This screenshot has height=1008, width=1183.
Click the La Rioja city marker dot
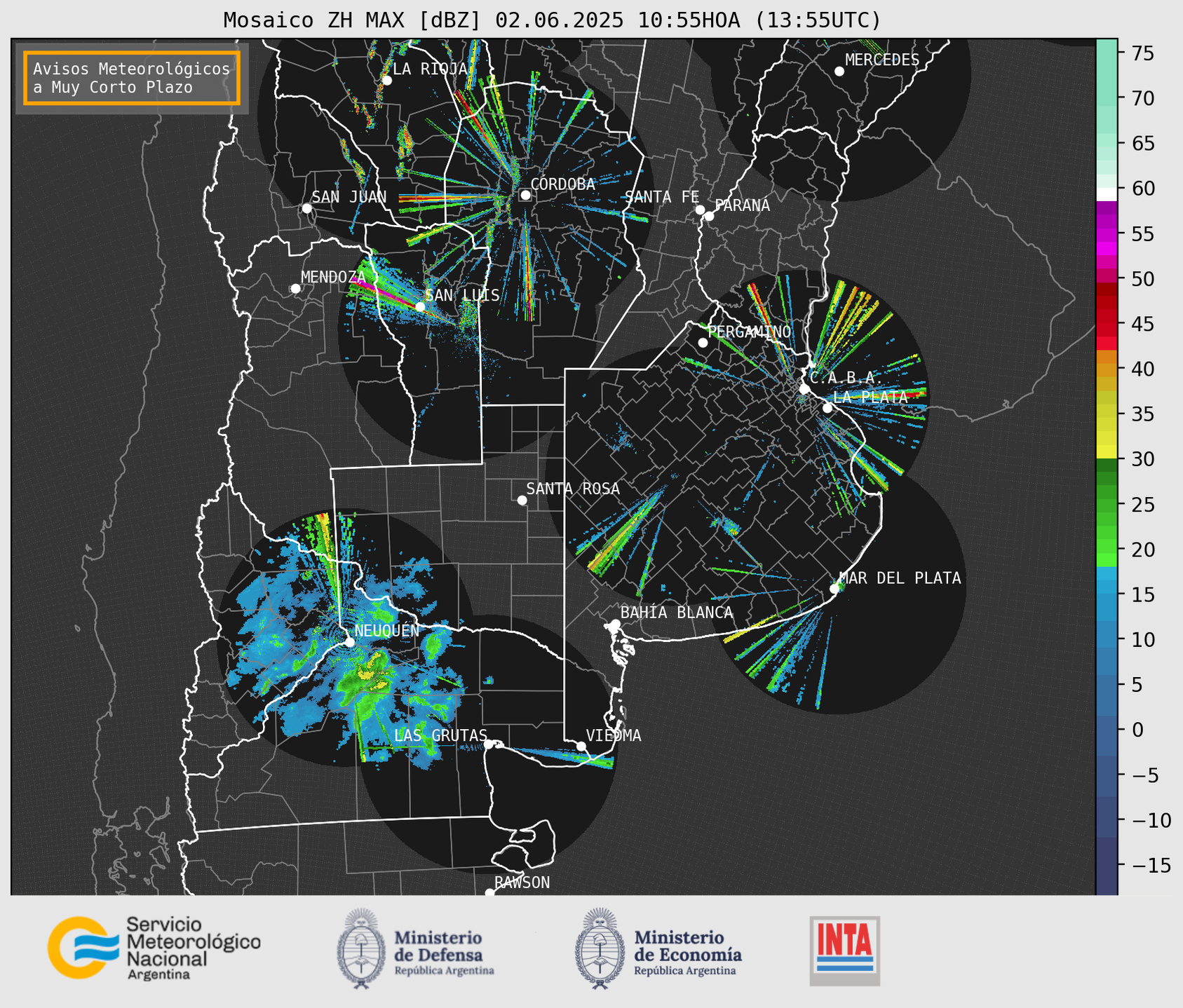386,80
